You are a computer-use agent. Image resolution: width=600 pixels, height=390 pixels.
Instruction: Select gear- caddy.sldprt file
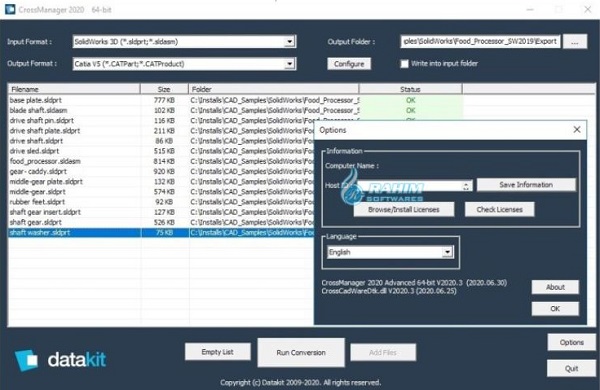pyautogui.click(x=38, y=171)
